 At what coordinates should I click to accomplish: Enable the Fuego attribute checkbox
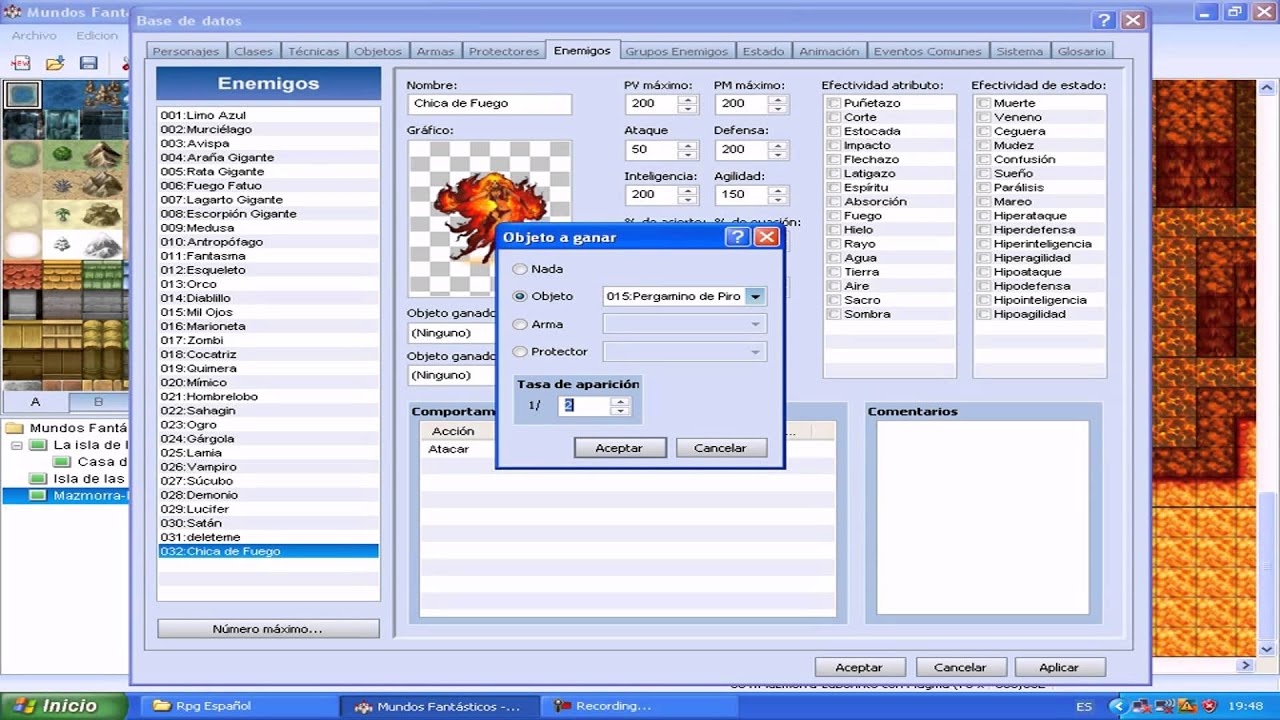point(834,215)
